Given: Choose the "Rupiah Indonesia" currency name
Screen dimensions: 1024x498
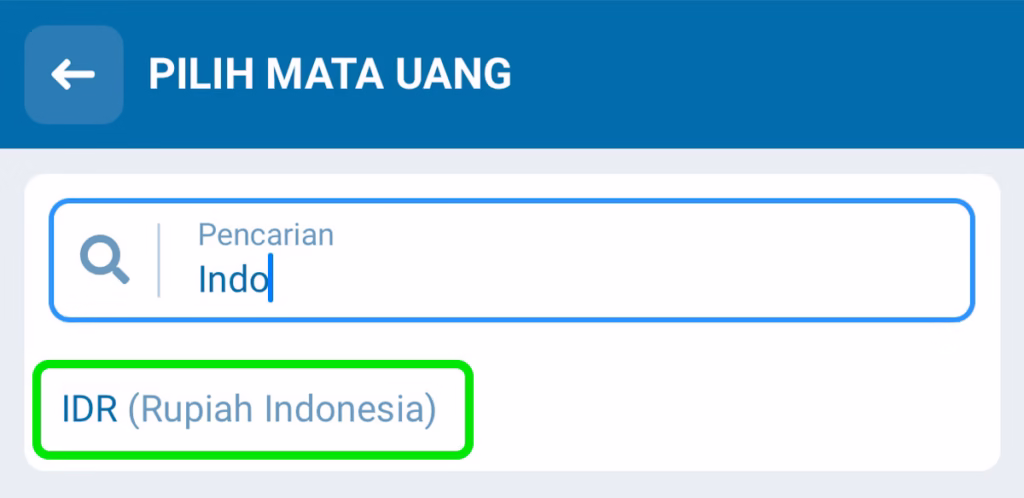Looking at the screenshot, I should point(283,410).
